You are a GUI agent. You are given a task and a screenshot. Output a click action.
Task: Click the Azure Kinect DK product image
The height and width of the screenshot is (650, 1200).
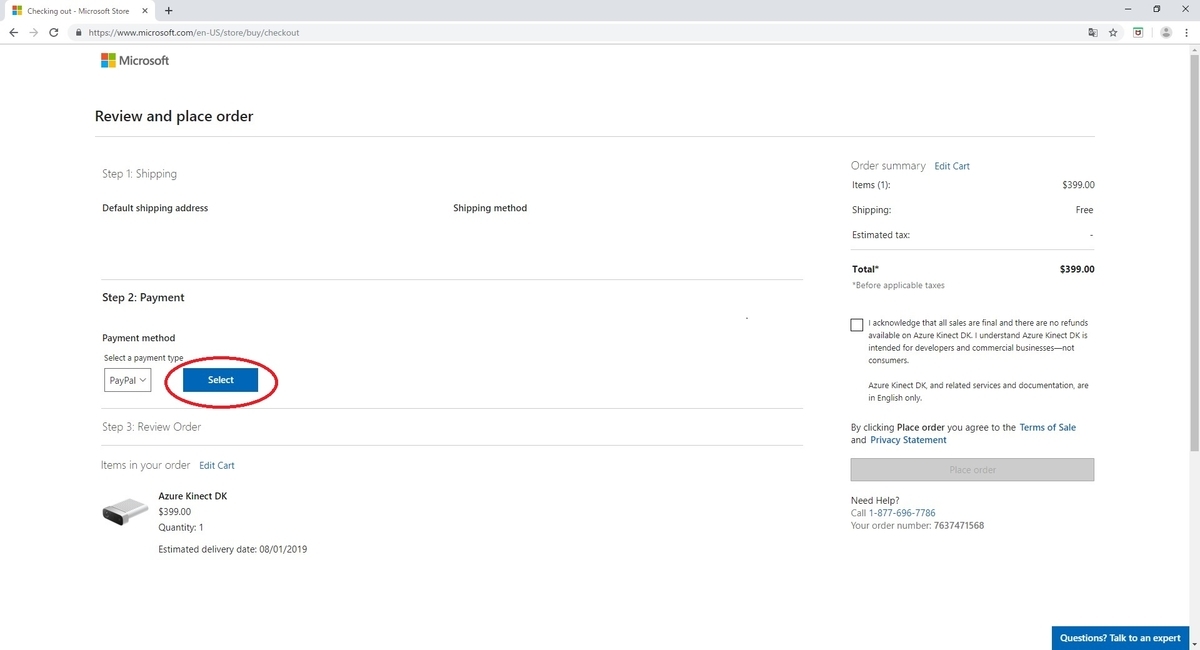[x=125, y=512]
